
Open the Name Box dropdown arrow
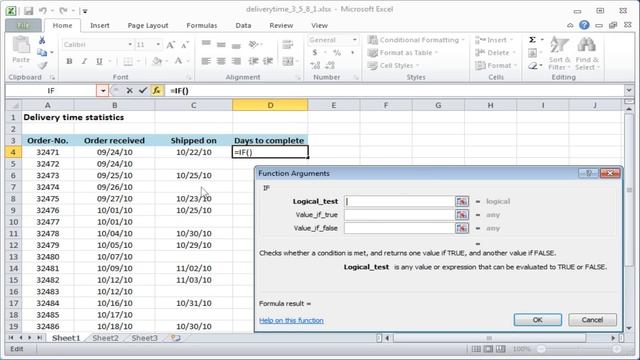pos(102,91)
